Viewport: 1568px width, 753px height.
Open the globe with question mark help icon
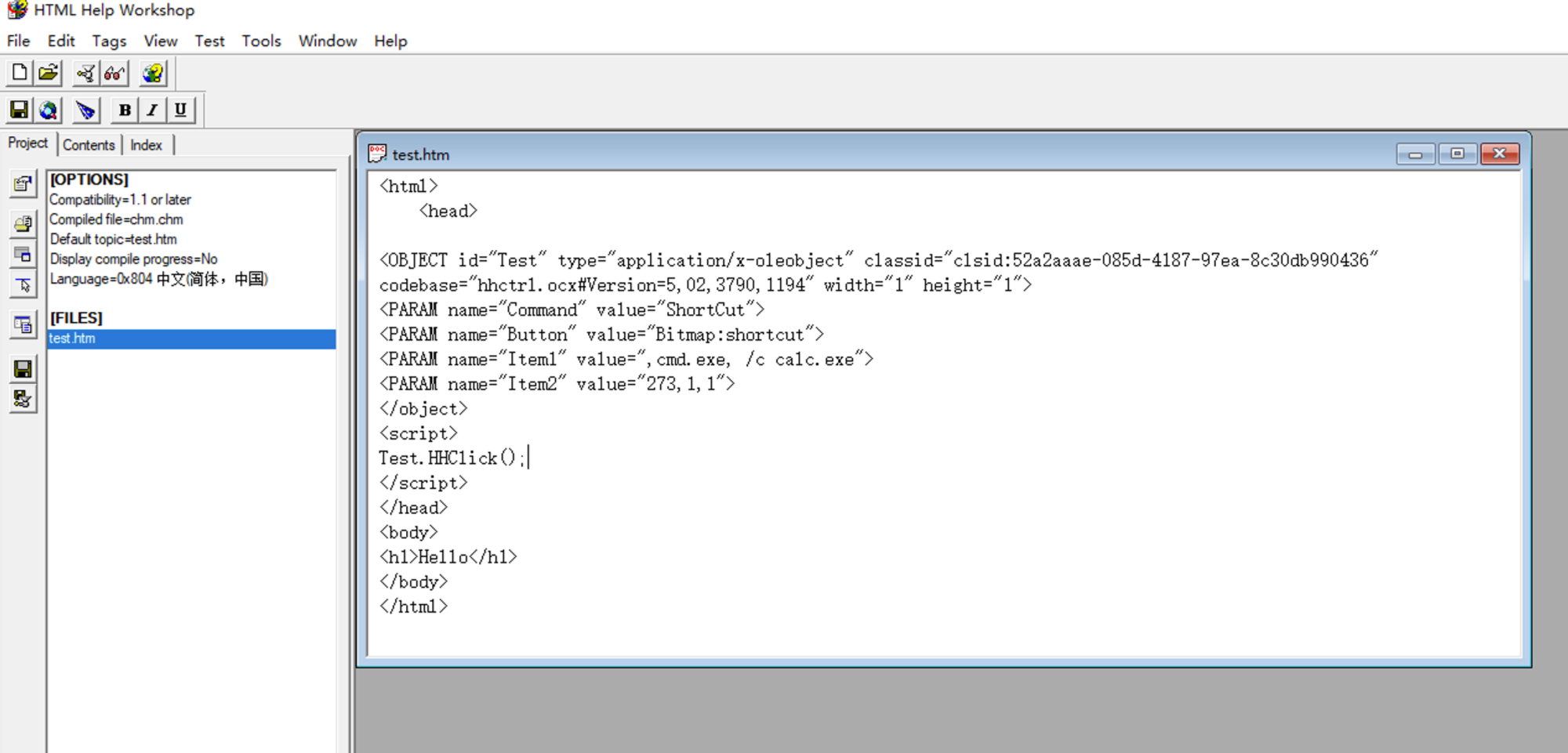point(153,74)
